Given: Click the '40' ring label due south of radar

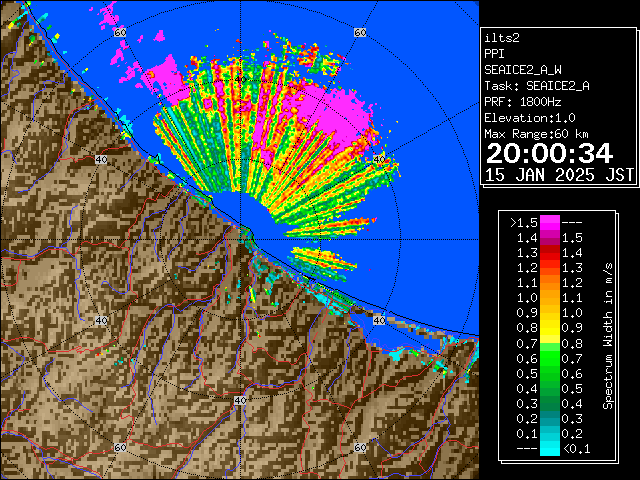Looking at the screenshot, I should click(240, 400).
